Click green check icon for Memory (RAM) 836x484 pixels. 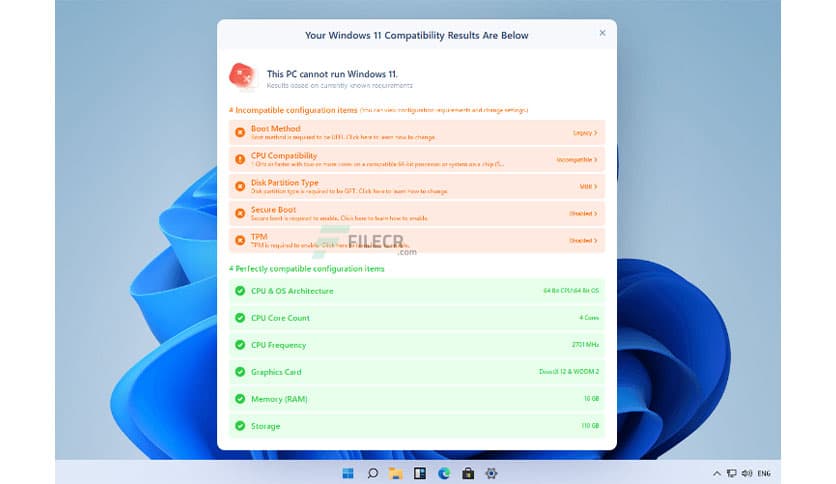pos(240,399)
